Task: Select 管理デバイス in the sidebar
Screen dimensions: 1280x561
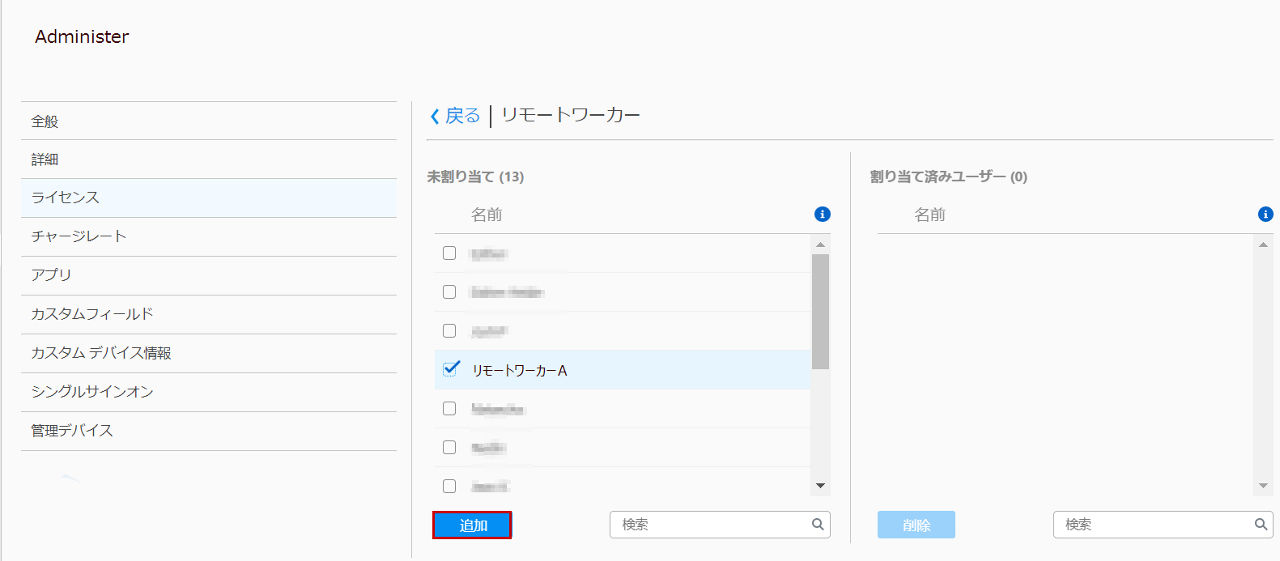Action: coord(72,431)
